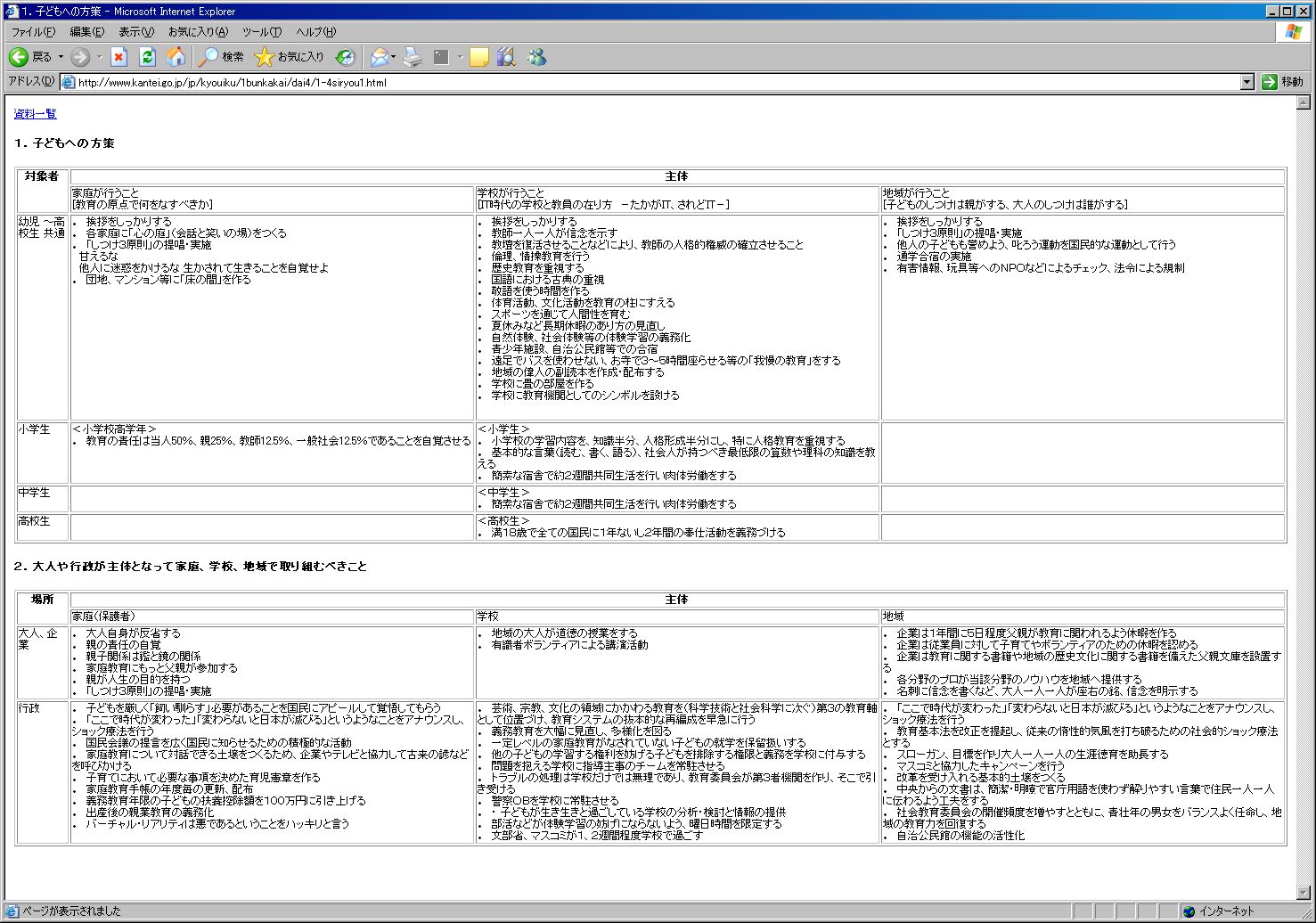Click the Research books icon
The image size is (1316, 923).
[x=506, y=57]
